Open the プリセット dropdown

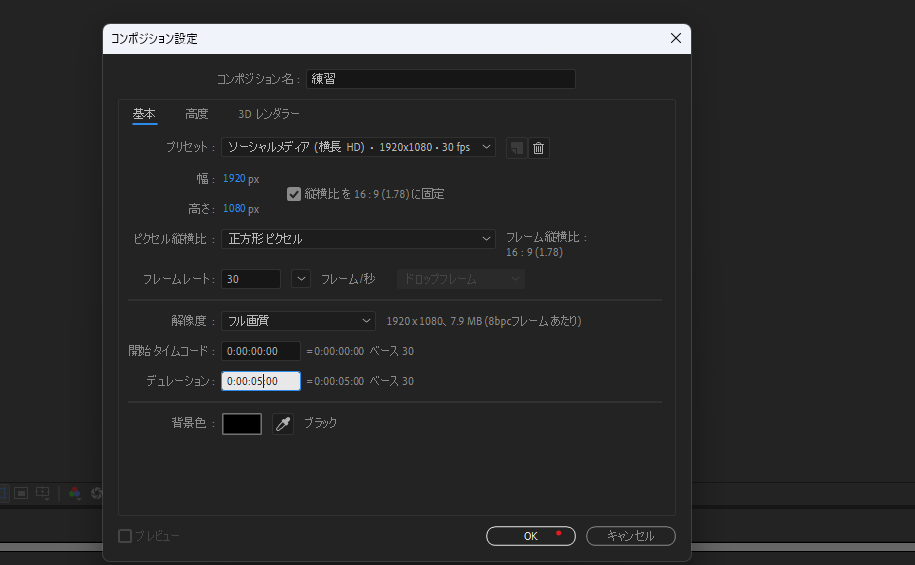[359, 148]
